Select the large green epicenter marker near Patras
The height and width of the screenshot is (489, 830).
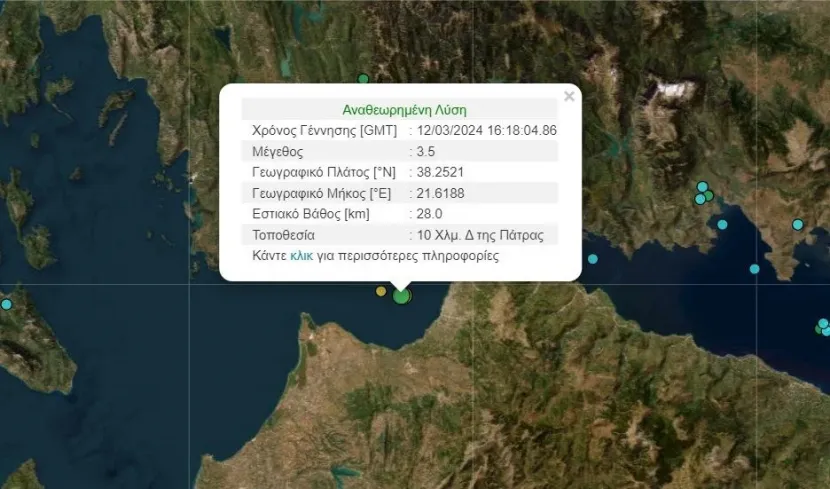401,296
